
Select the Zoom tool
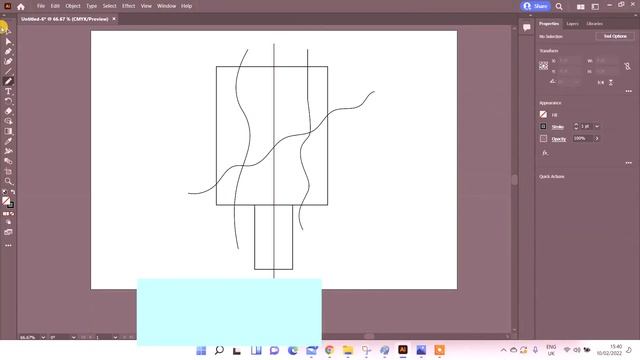[x=8, y=181]
